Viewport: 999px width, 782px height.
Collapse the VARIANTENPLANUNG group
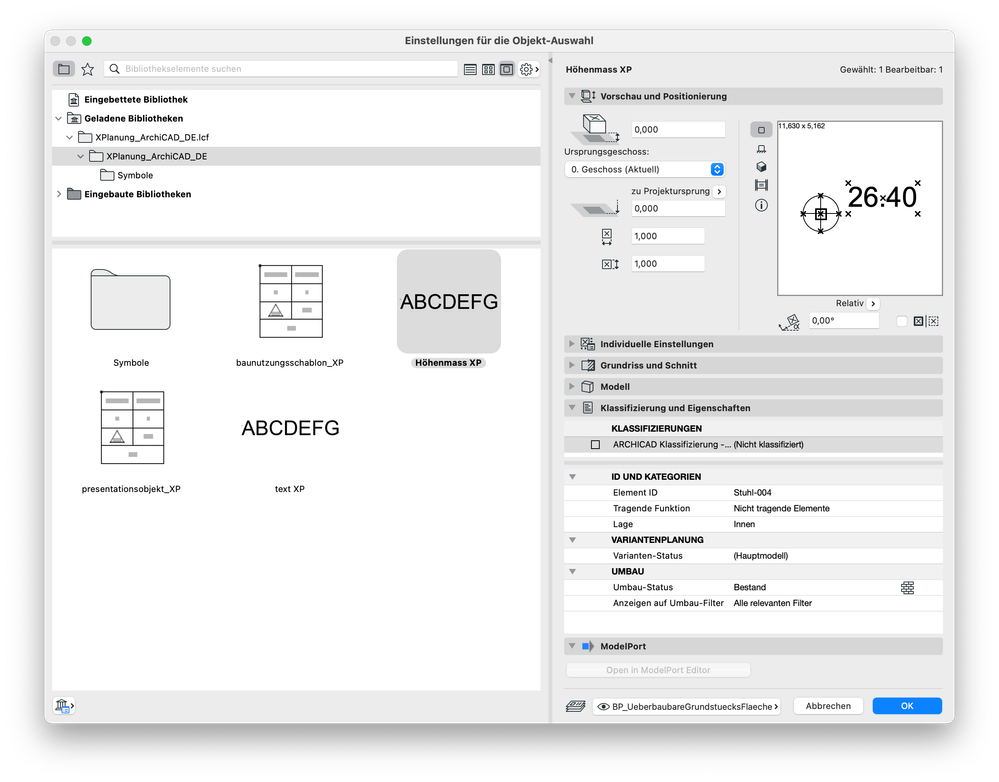pyautogui.click(x=572, y=540)
